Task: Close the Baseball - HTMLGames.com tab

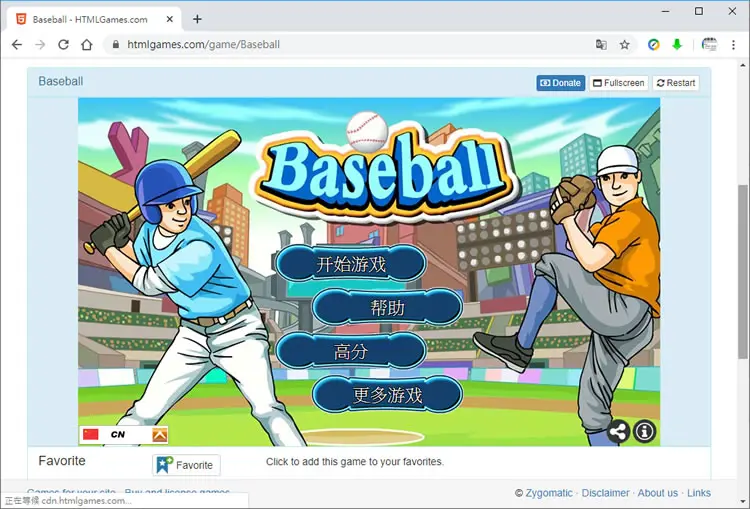Action: pos(170,19)
